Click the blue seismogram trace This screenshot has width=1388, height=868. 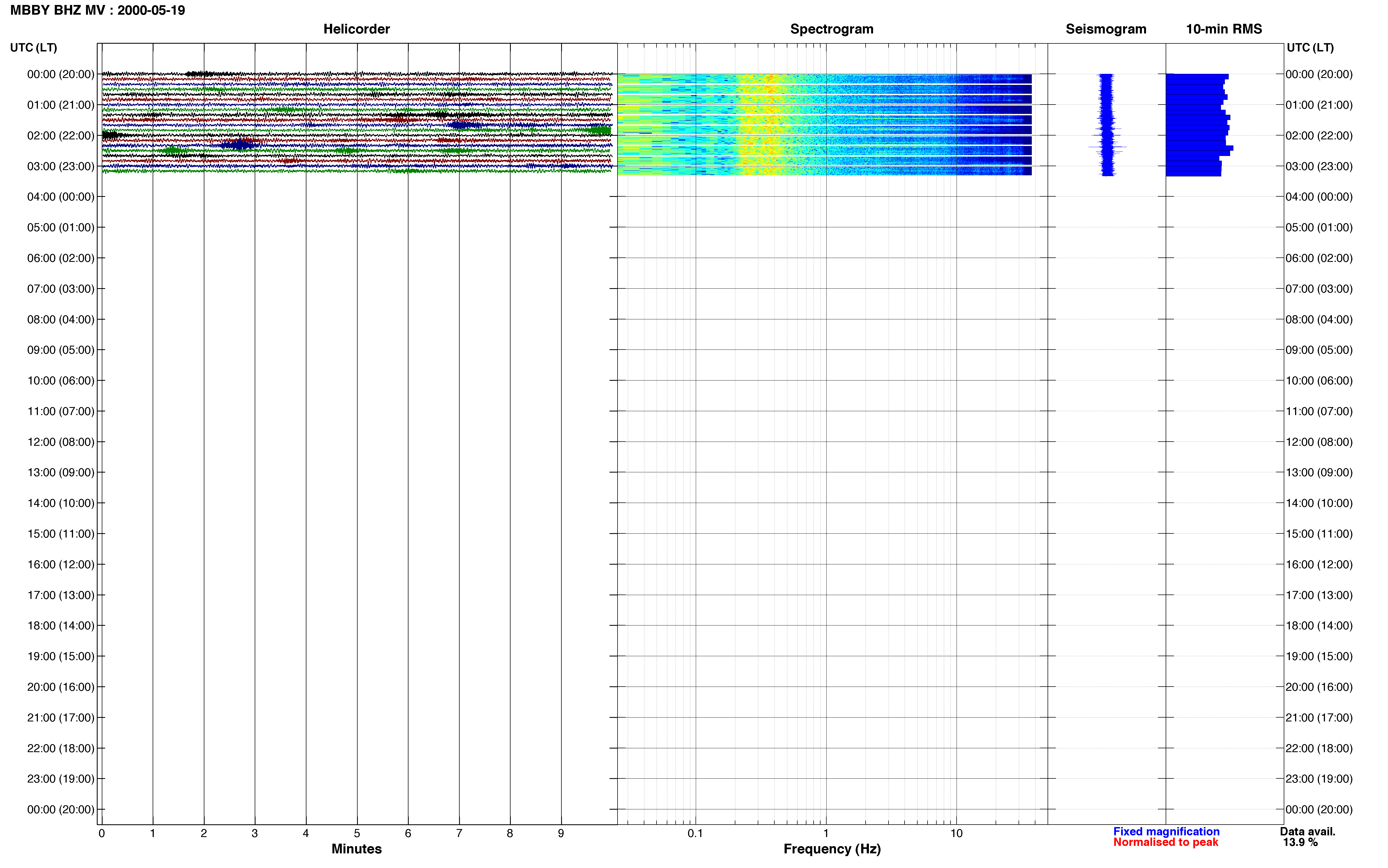pyautogui.click(x=1107, y=125)
